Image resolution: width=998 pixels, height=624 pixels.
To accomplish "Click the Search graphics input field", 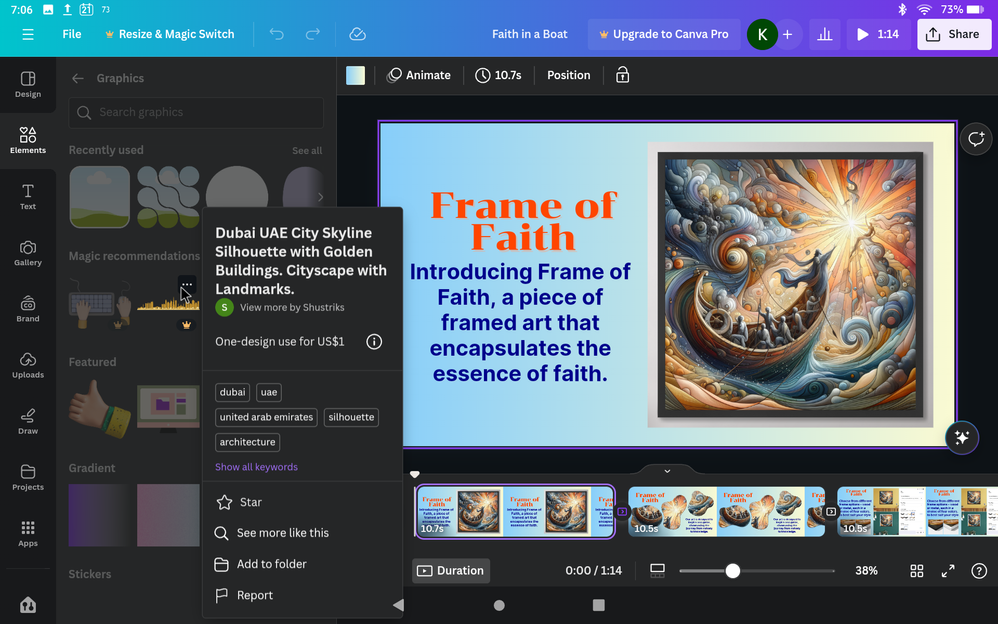I will pyautogui.click(x=196, y=113).
